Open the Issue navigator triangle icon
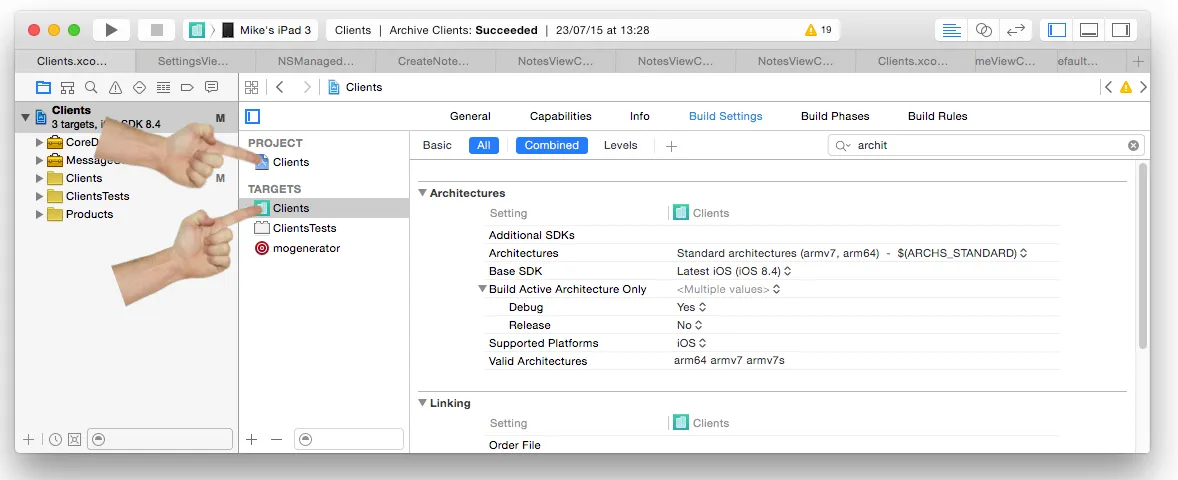The image size is (1178, 480). point(115,87)
